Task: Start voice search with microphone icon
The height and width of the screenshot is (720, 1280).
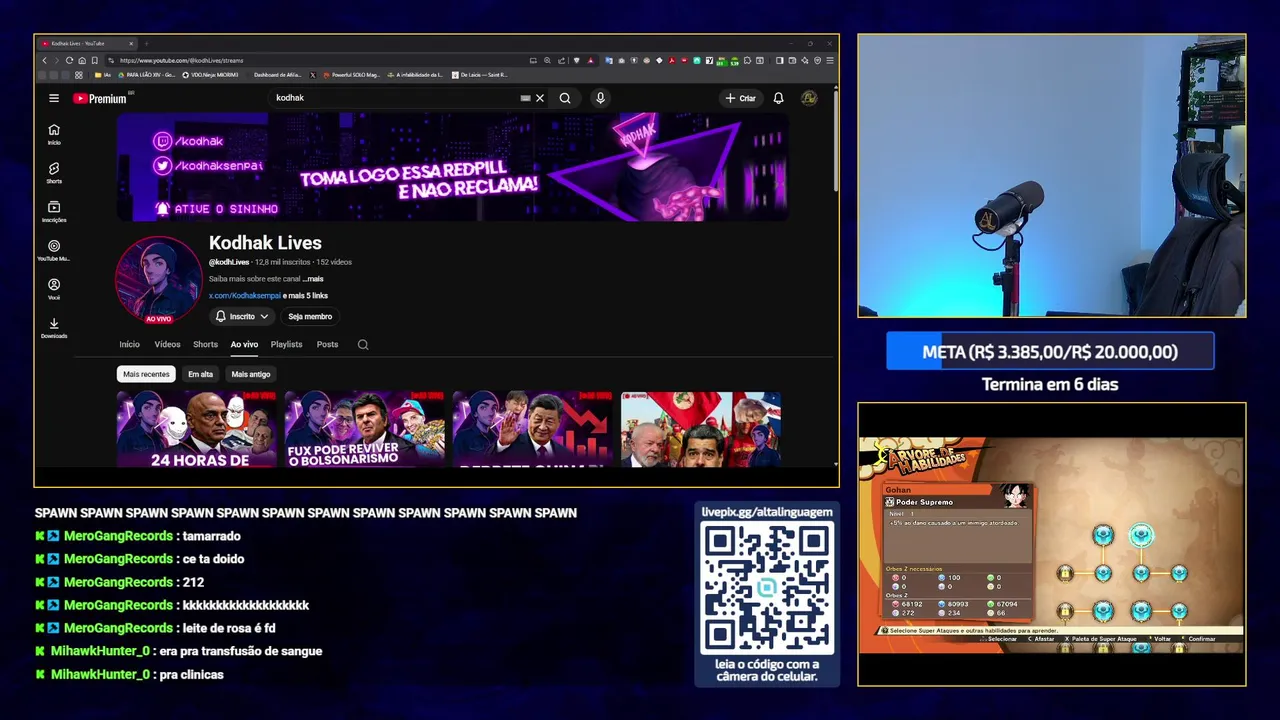Action: 600,98
